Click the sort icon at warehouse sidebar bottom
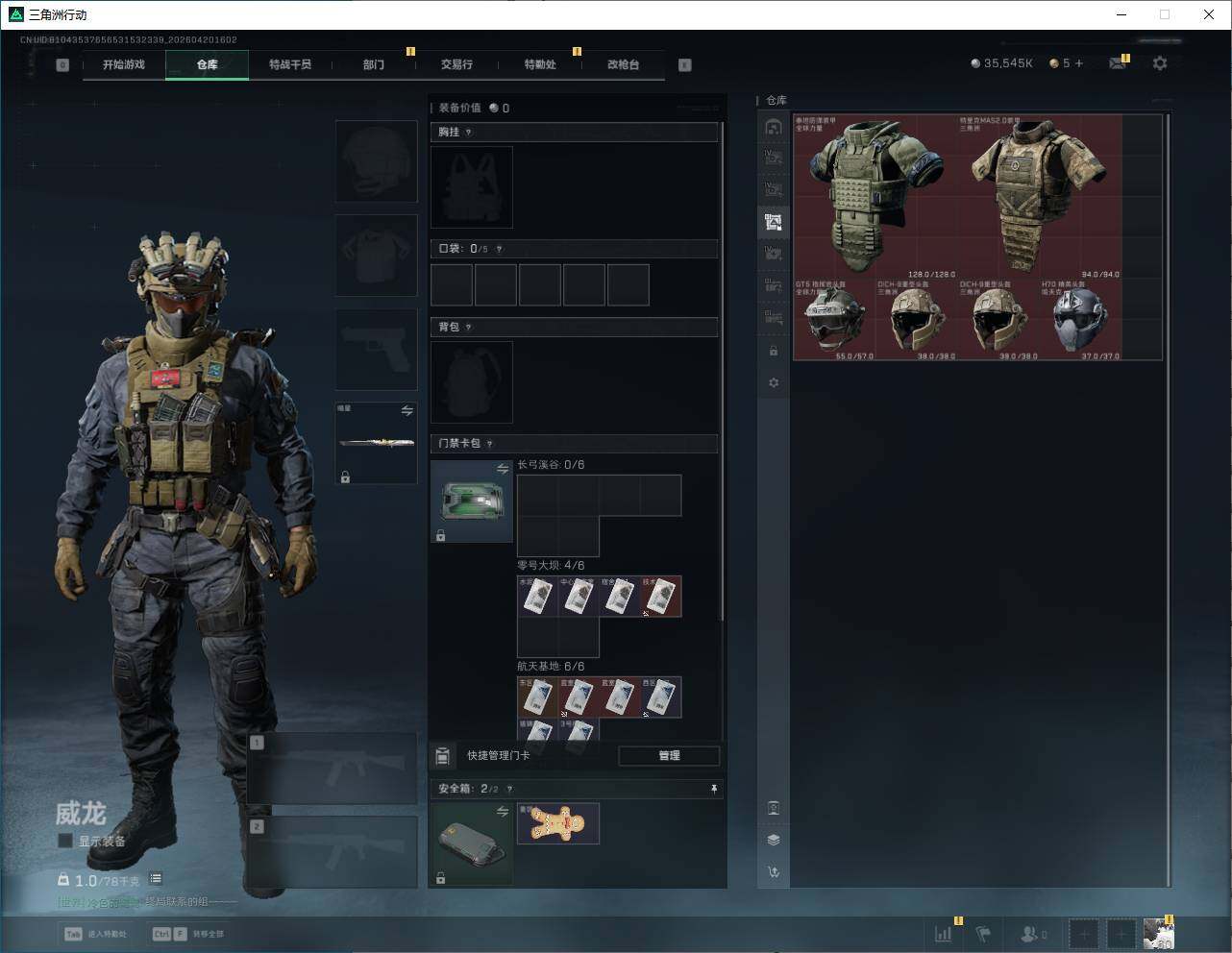 coord(774,872)
